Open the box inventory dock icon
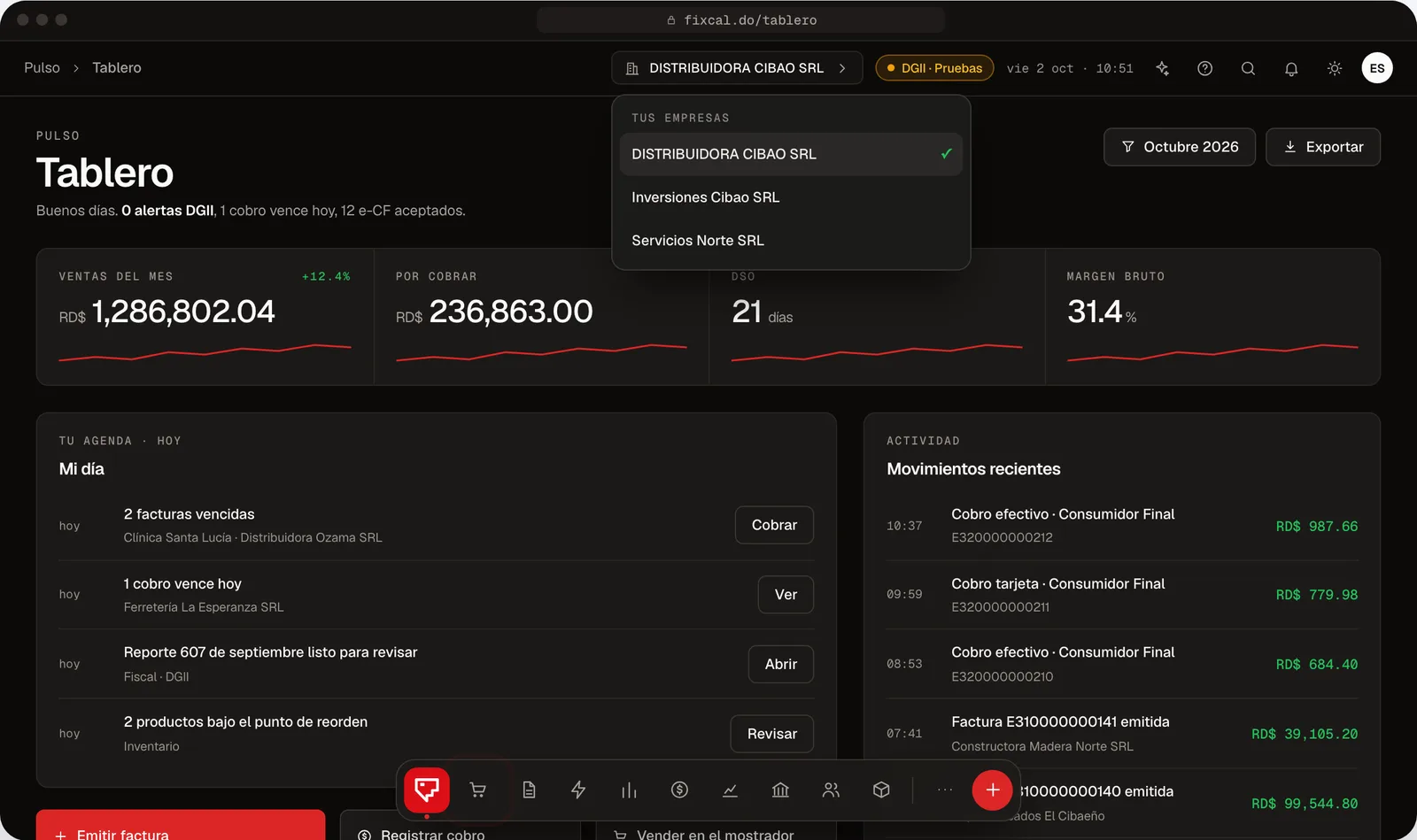The width and height of the screenshot is (1417, 840). [x=881, y=790]
